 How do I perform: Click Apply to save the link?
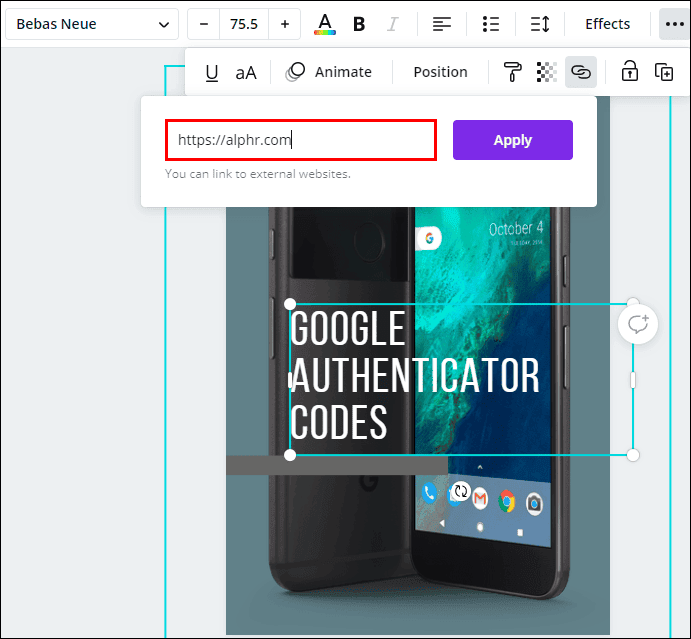tap(512, 140)
